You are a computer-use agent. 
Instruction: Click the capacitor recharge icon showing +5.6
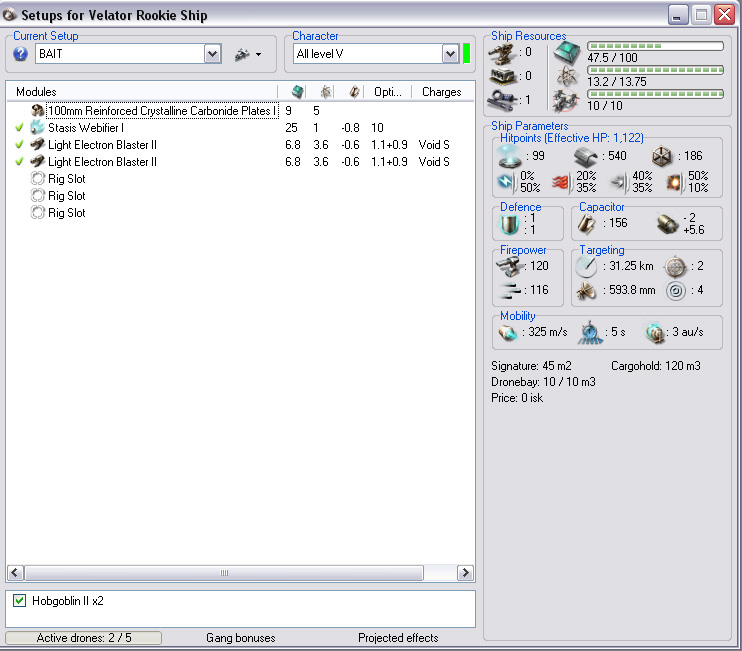point(668,224)
